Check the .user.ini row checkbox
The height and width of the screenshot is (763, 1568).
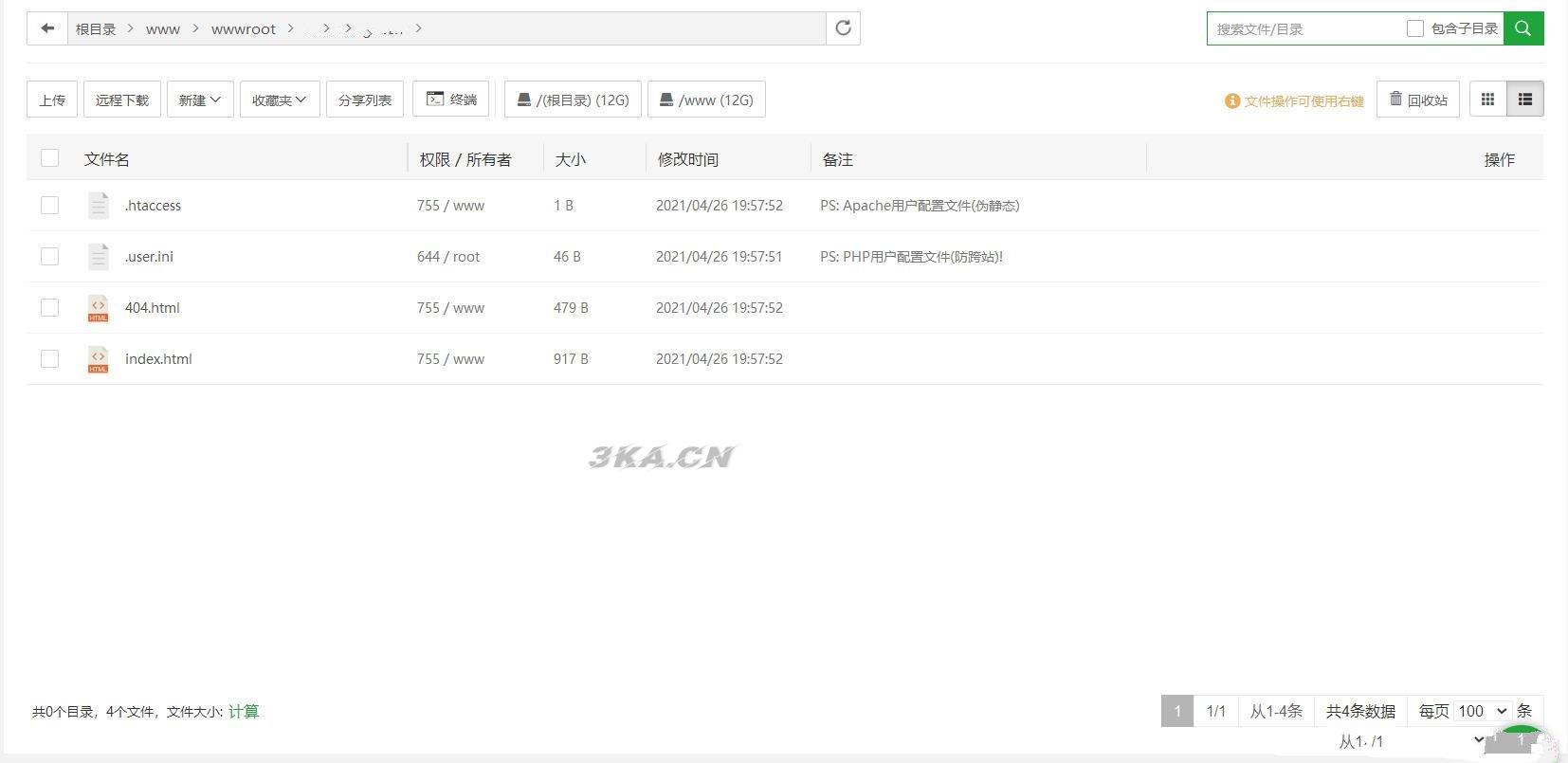click(50, 257)
